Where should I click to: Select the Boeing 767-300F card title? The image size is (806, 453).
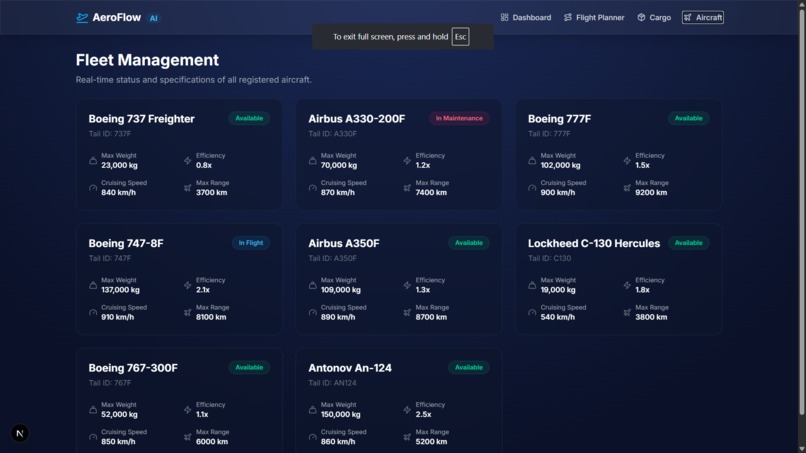(x=133, y=368)
